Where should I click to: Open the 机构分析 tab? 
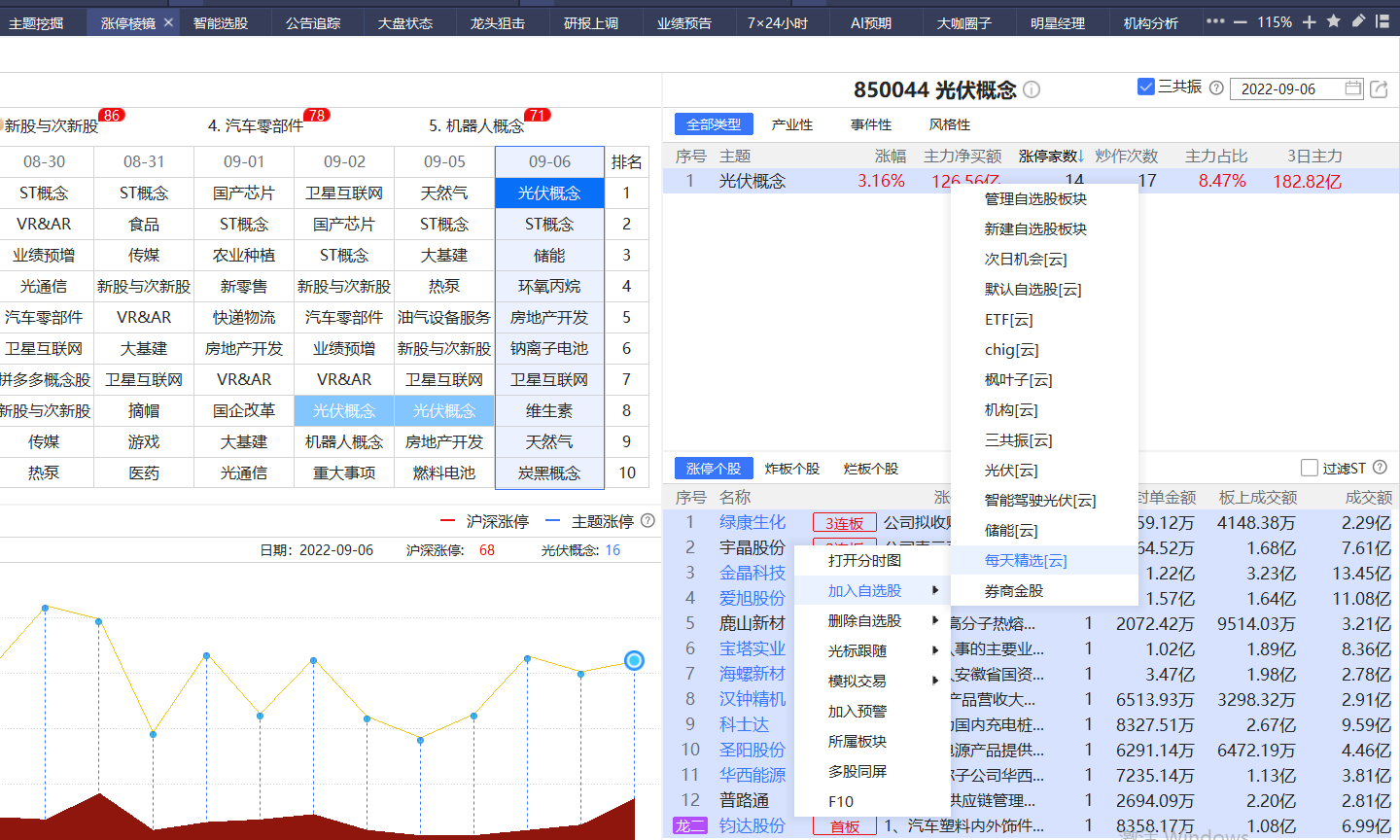(1151, 22)
